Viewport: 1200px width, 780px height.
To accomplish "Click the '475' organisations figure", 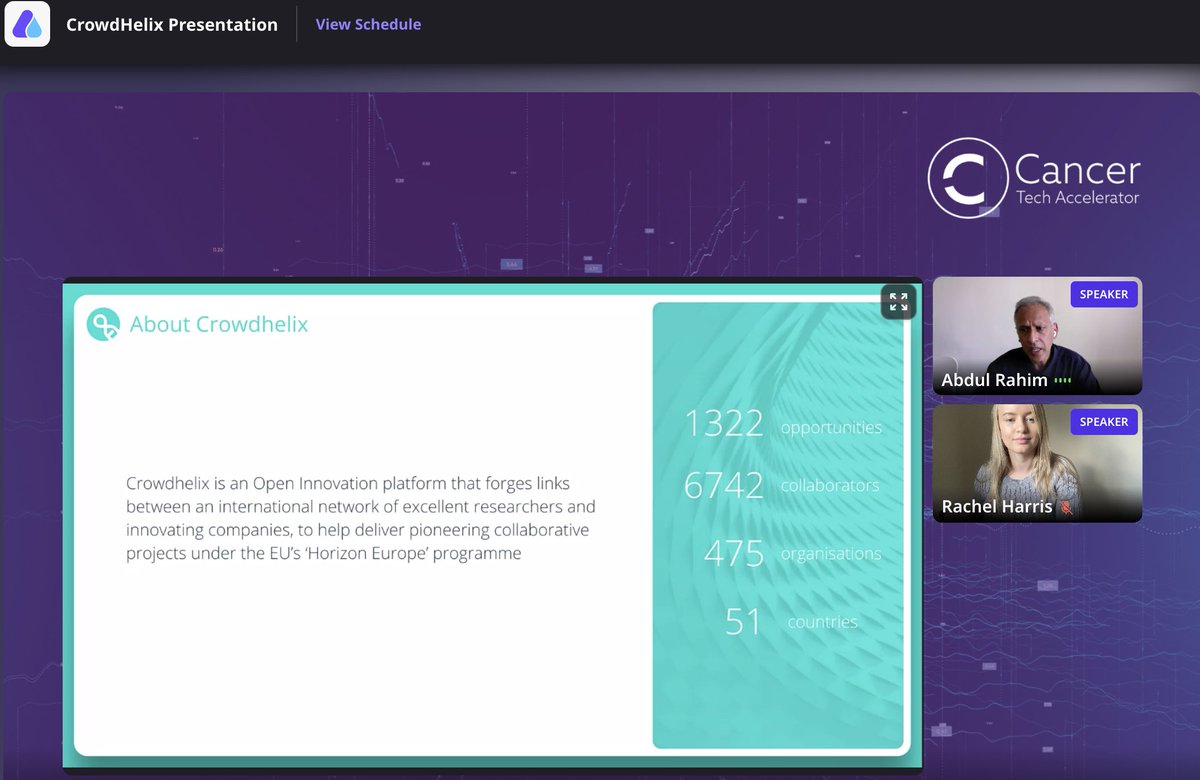I will pos(734,553).
